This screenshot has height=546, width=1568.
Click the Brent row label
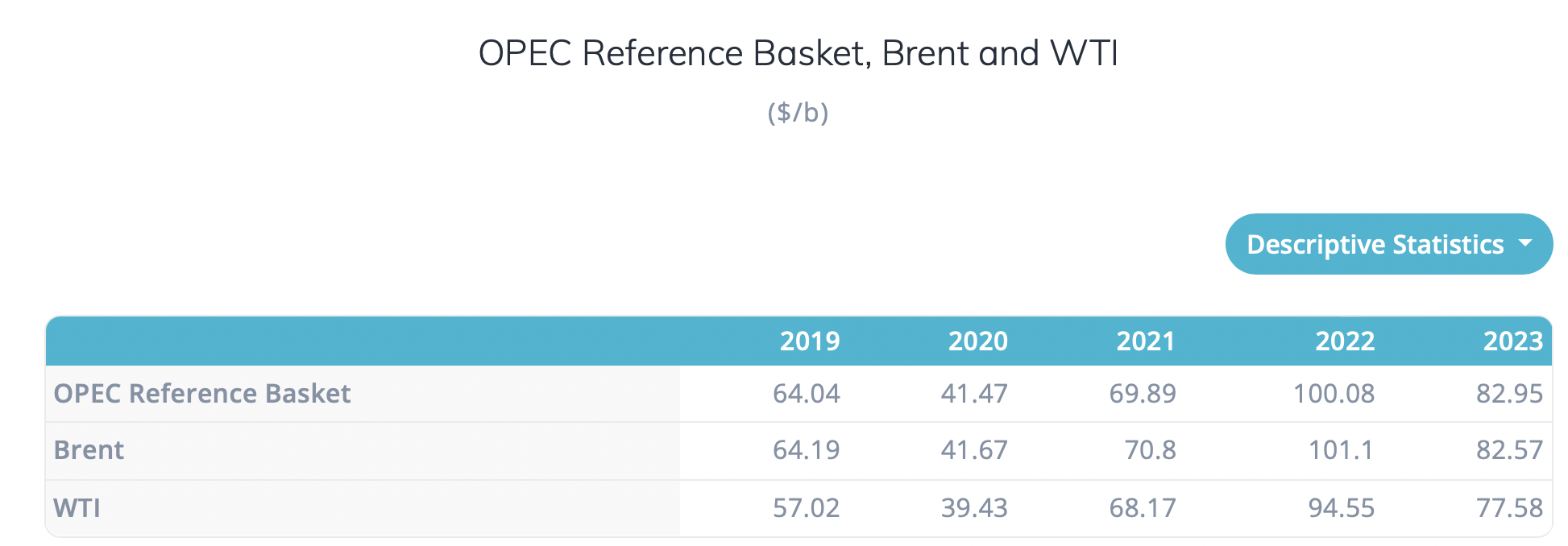click(89, 450)
